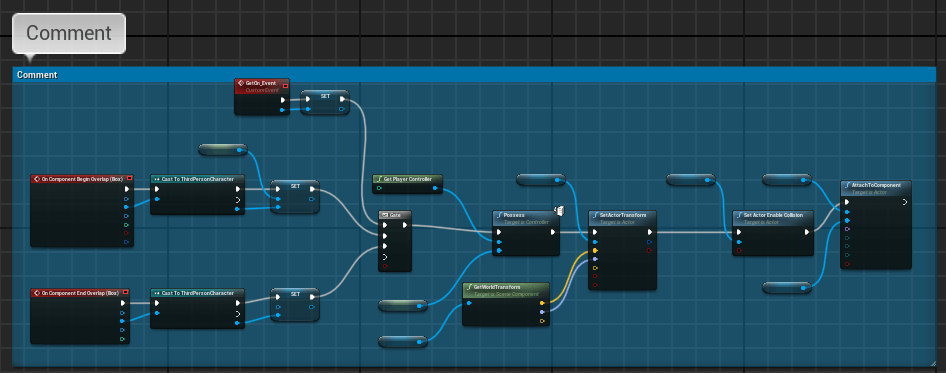Click the comment box's bottom-right resize handle
The image size is (946, 373).
932,363
